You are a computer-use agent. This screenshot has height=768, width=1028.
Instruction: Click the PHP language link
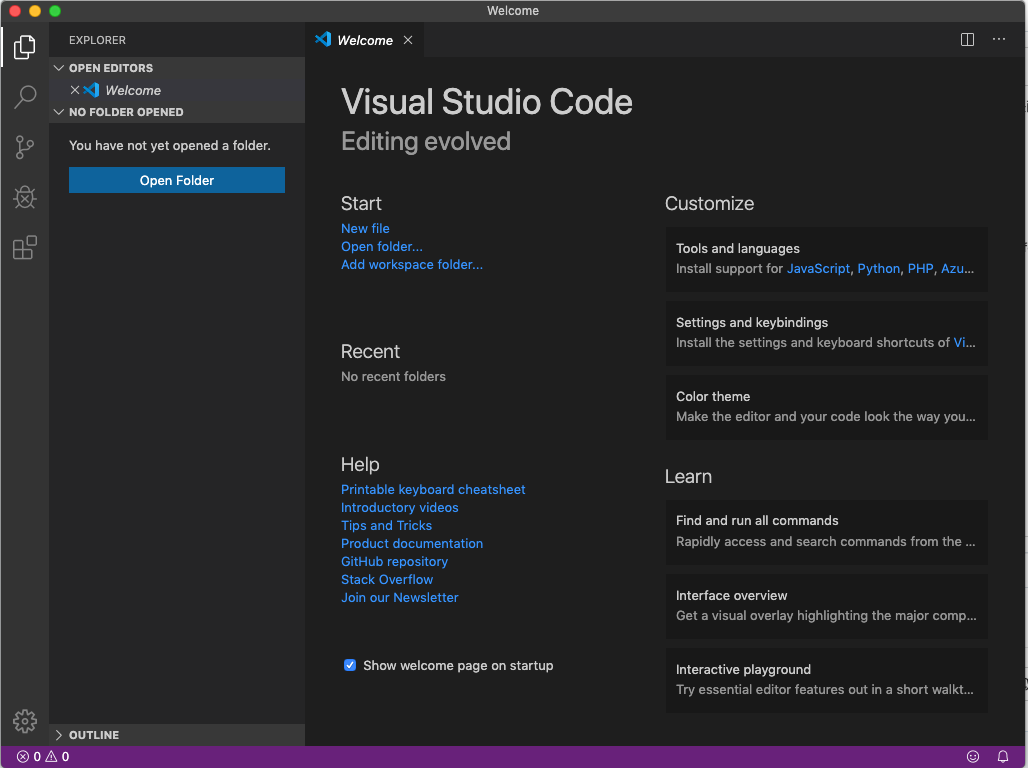920,268
